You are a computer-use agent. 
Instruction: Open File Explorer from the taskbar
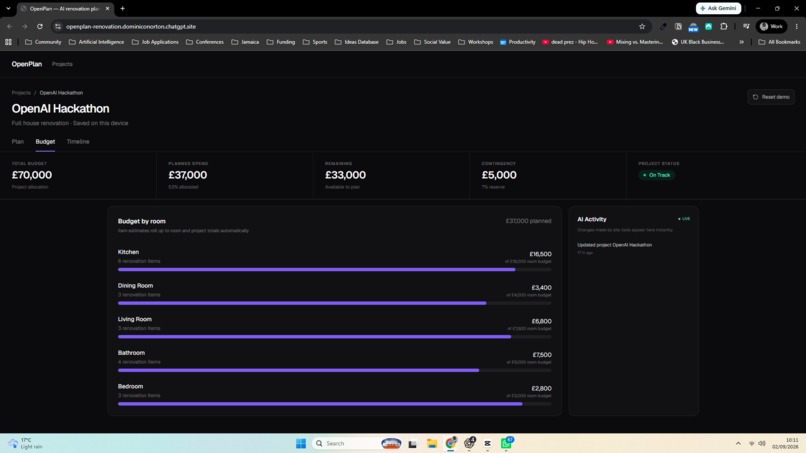coord(432,443)
